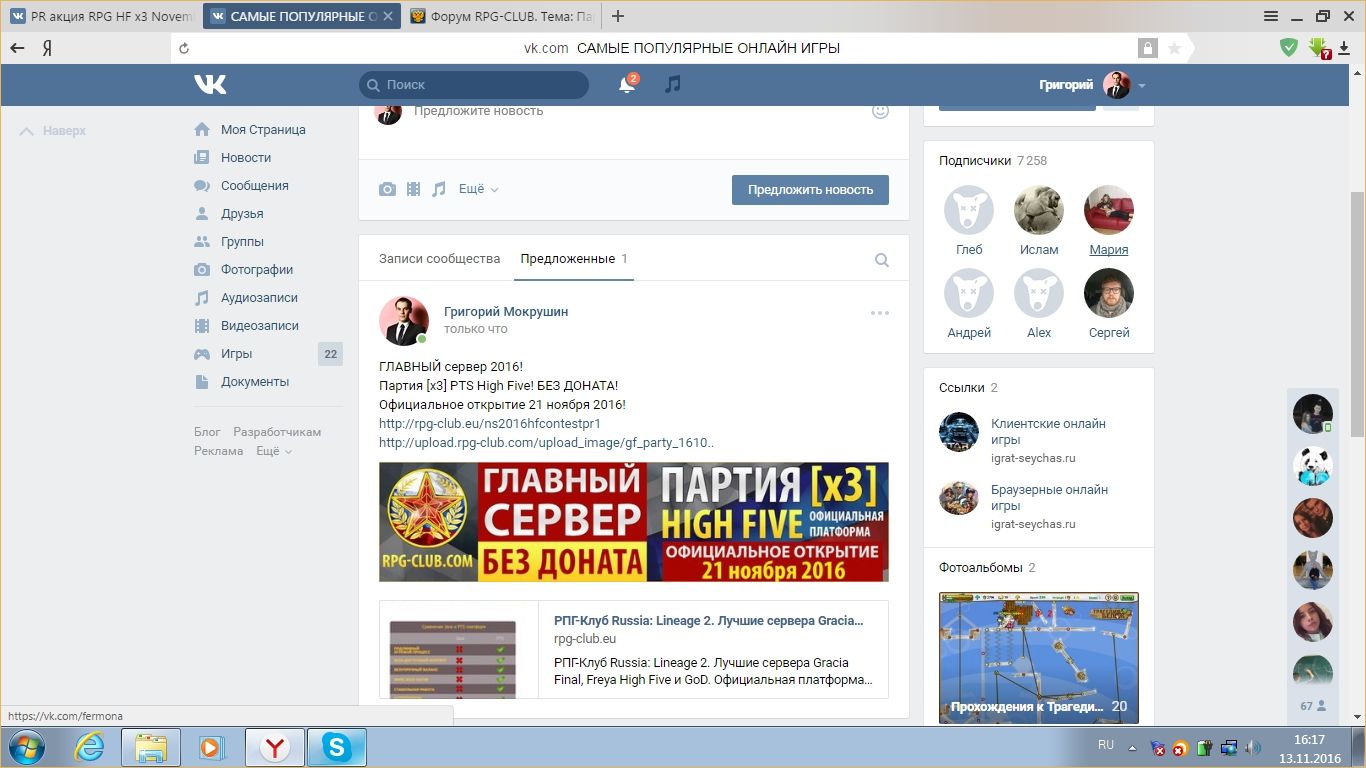Open 'Моя Страница' menu item
Image resolution: width=1366 pixels, height=768 pixels.
click(263, 129)
